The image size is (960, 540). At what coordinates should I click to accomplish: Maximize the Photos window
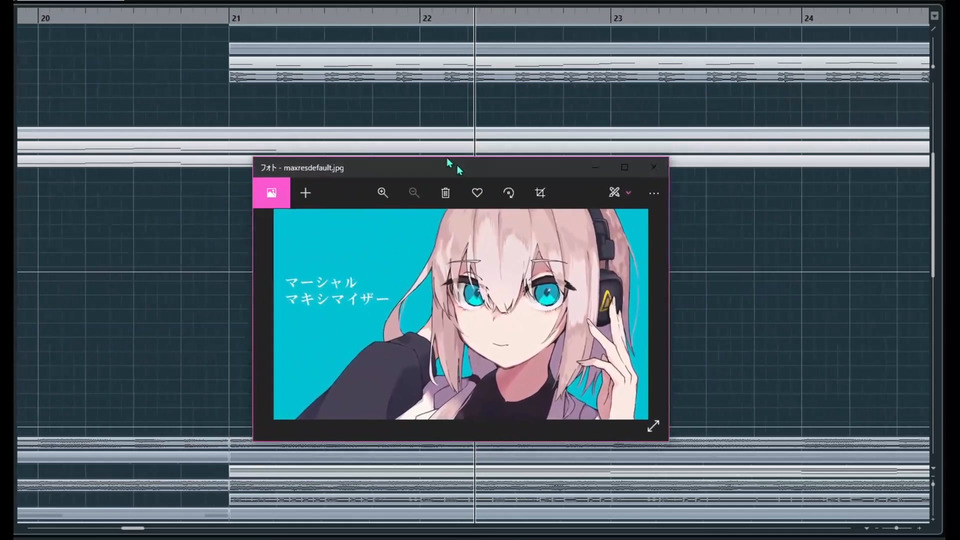point(624,167)
